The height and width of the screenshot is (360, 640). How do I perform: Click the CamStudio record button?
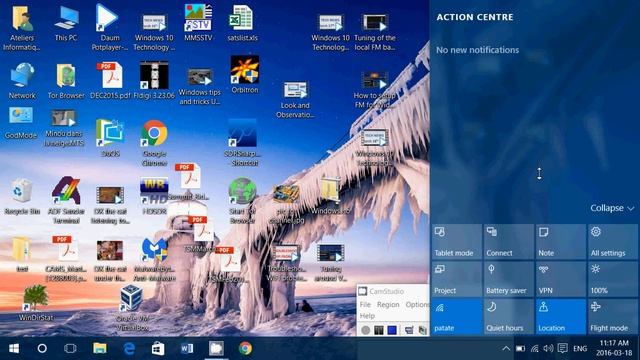pos(366,330)
